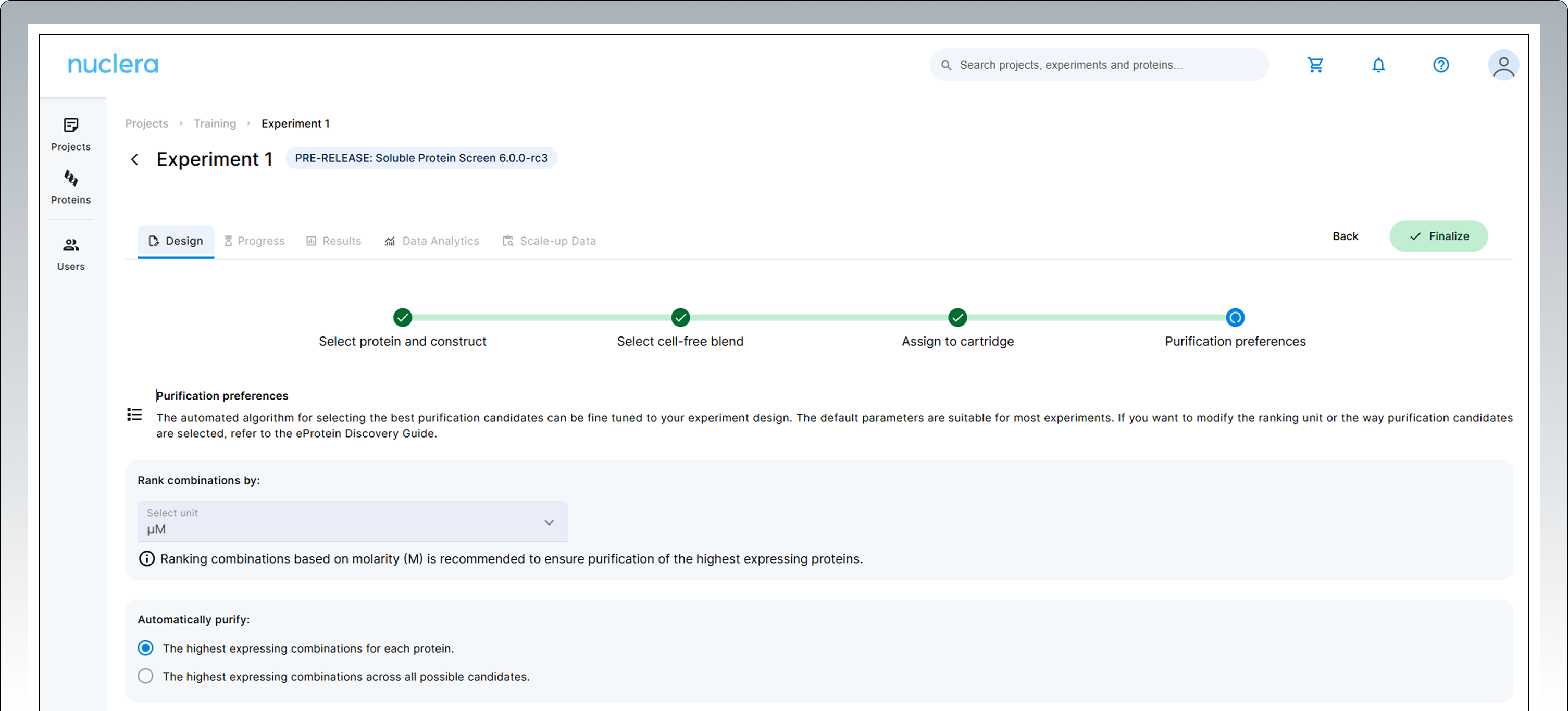Click the Select protein and construct label

402,342
